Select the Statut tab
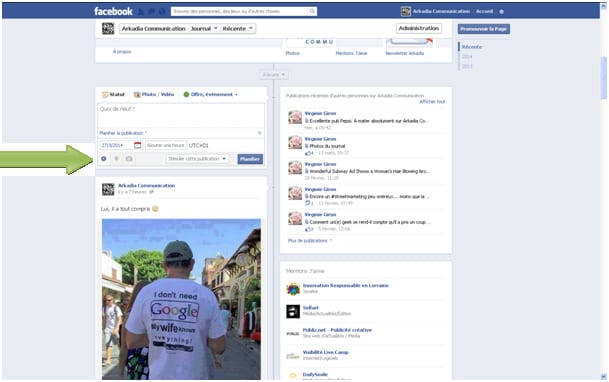 pos(113,94)
